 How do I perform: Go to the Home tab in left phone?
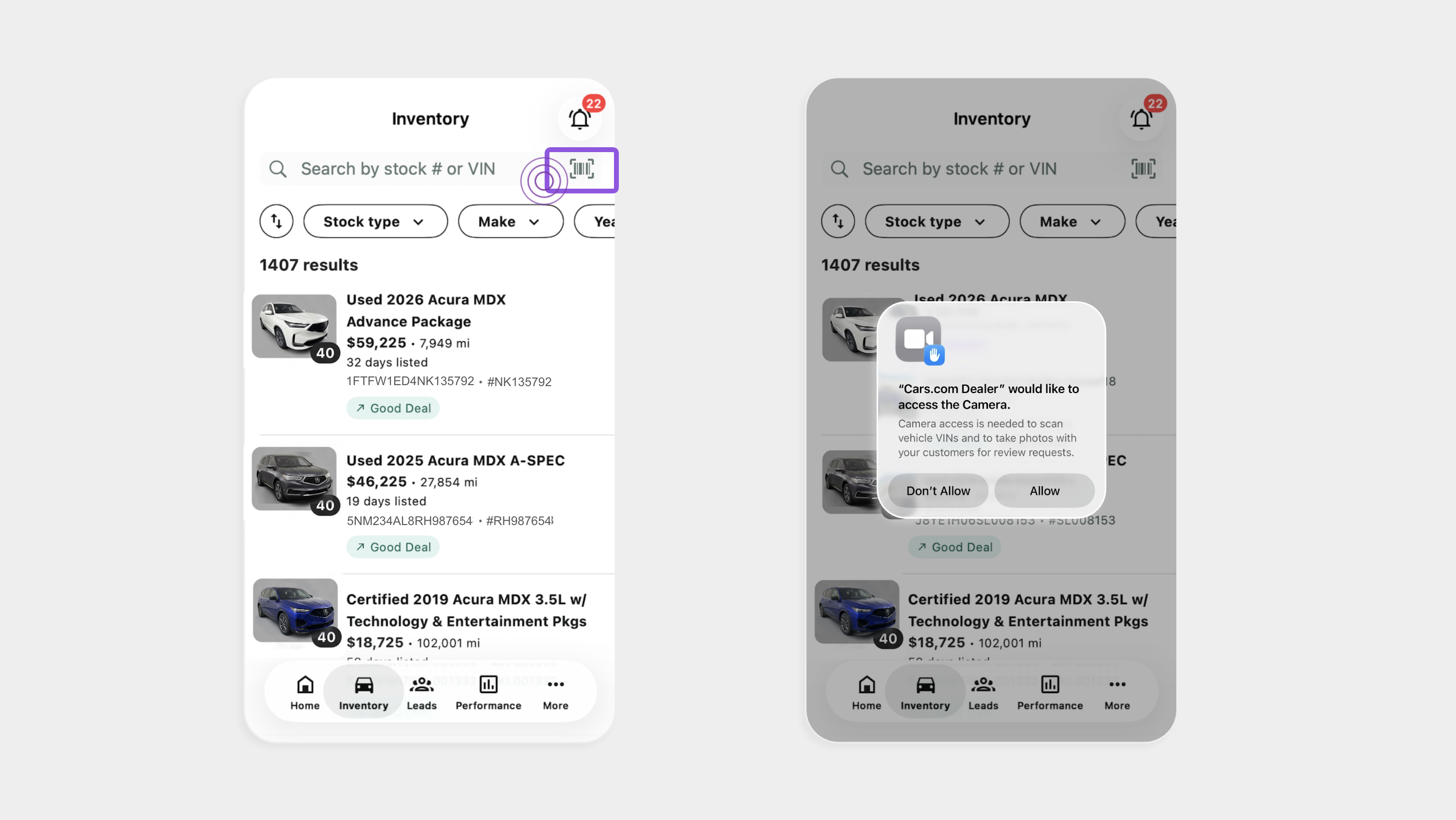point(305,693)
